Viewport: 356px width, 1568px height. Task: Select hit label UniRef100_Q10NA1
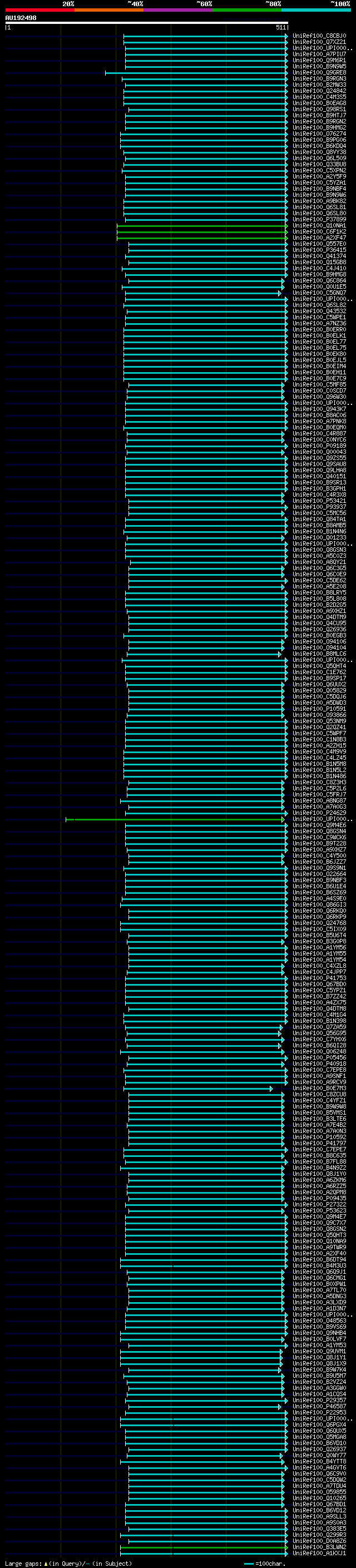[319, 225]
